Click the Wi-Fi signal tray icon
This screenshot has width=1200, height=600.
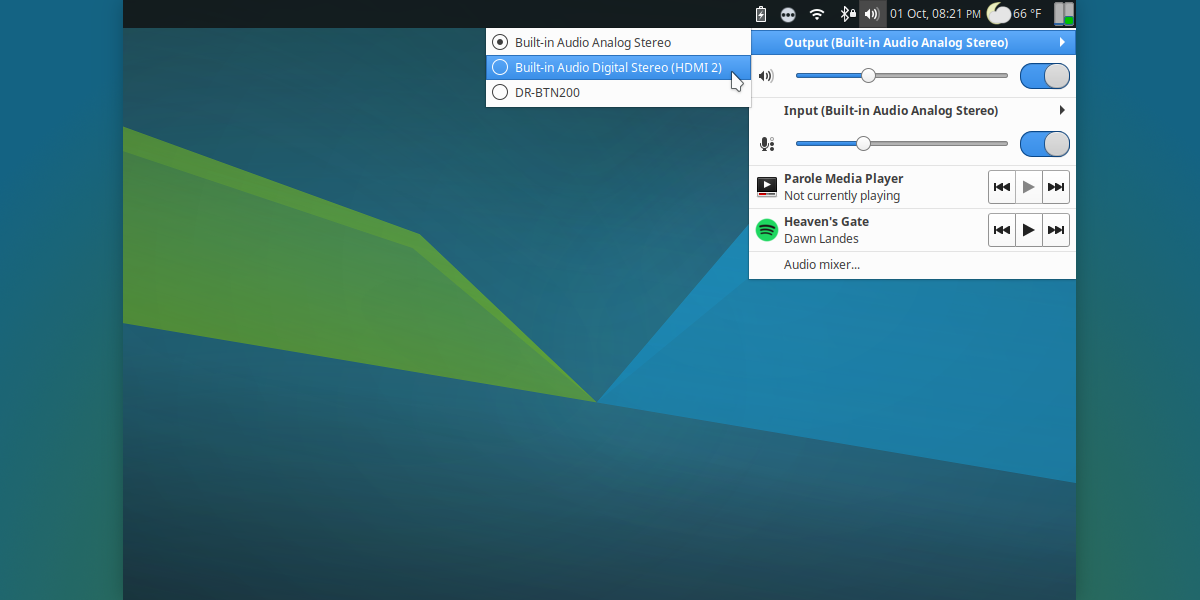click(817, 14)
